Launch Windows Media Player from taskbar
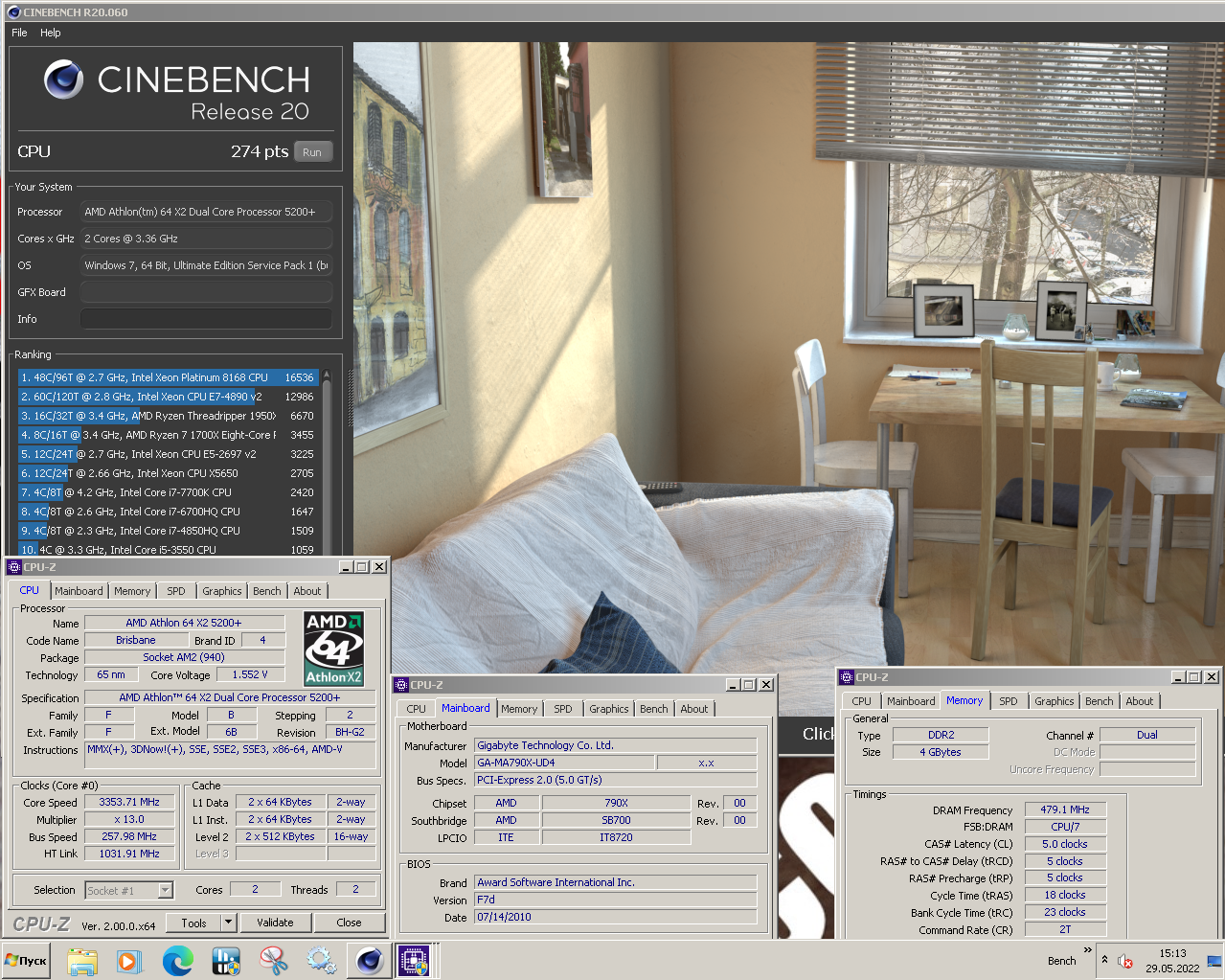This screenshot has height=980, width=1225. 128,961
